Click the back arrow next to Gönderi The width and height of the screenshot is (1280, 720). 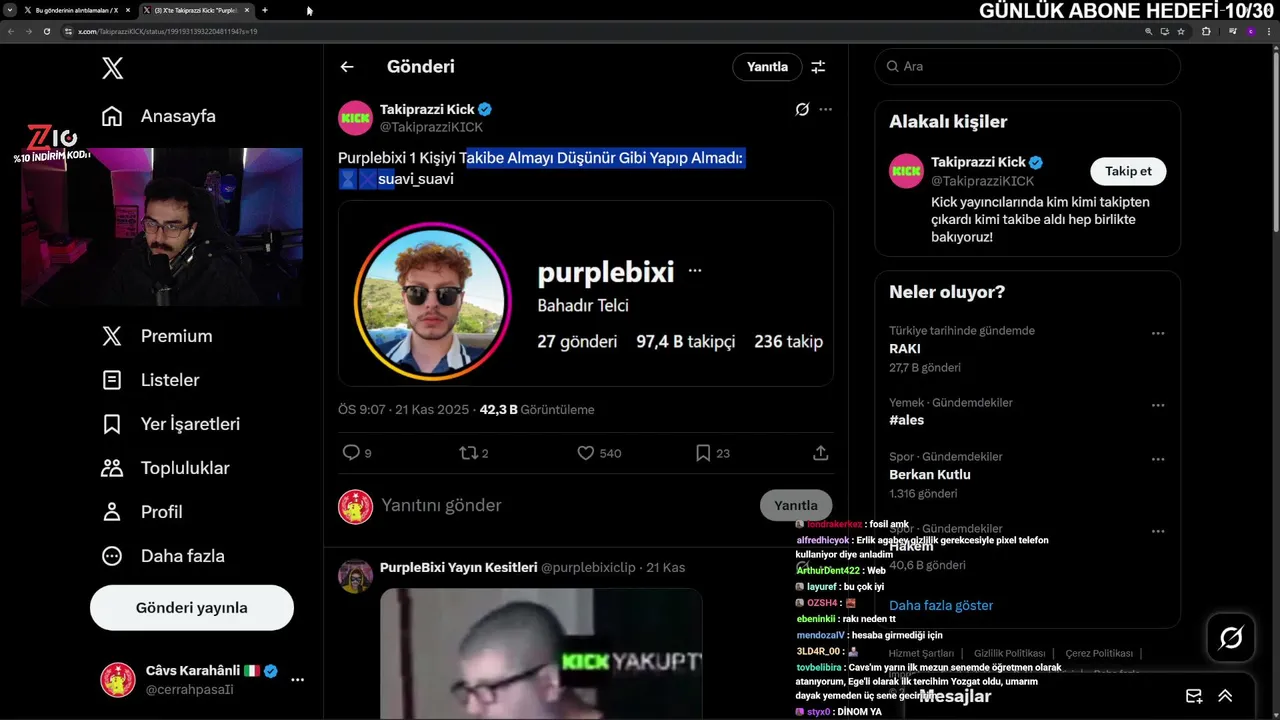coord(347,67)
